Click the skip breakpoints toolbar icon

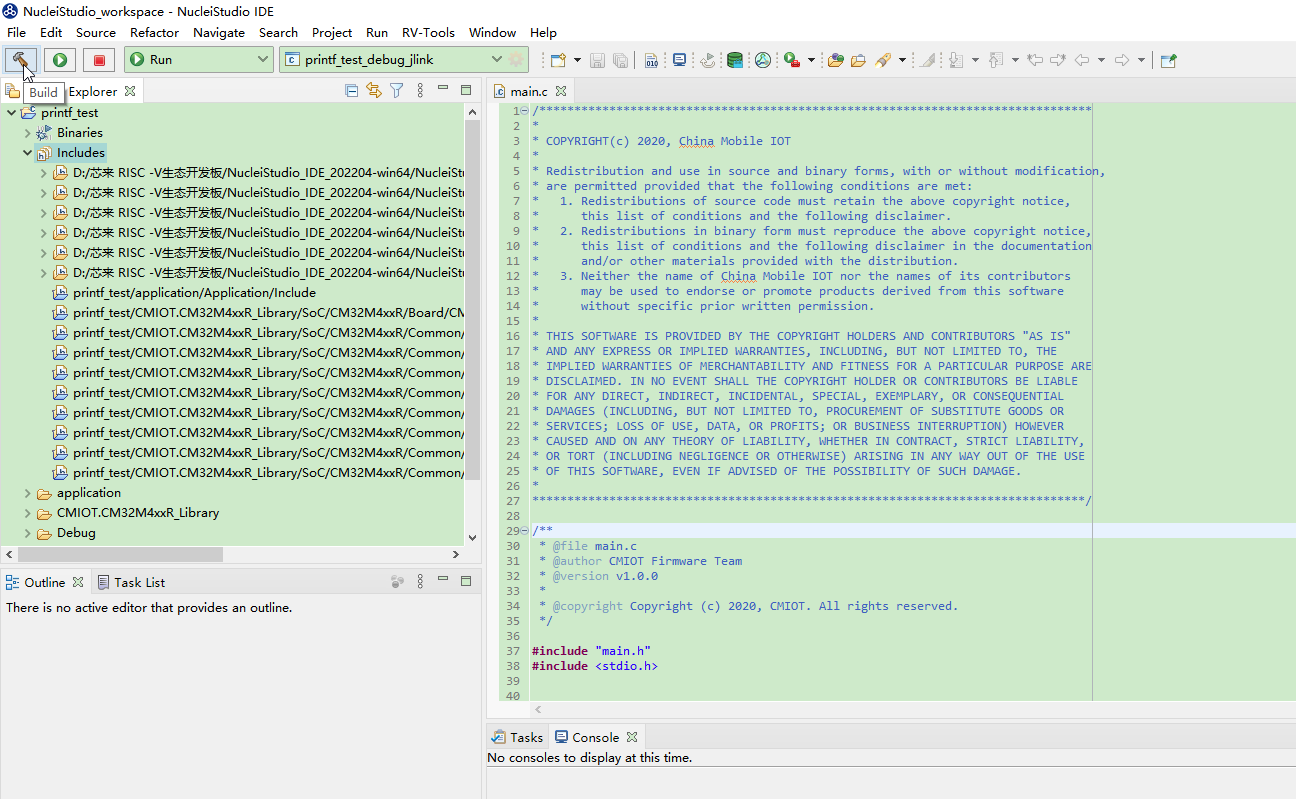pos(708,60)
